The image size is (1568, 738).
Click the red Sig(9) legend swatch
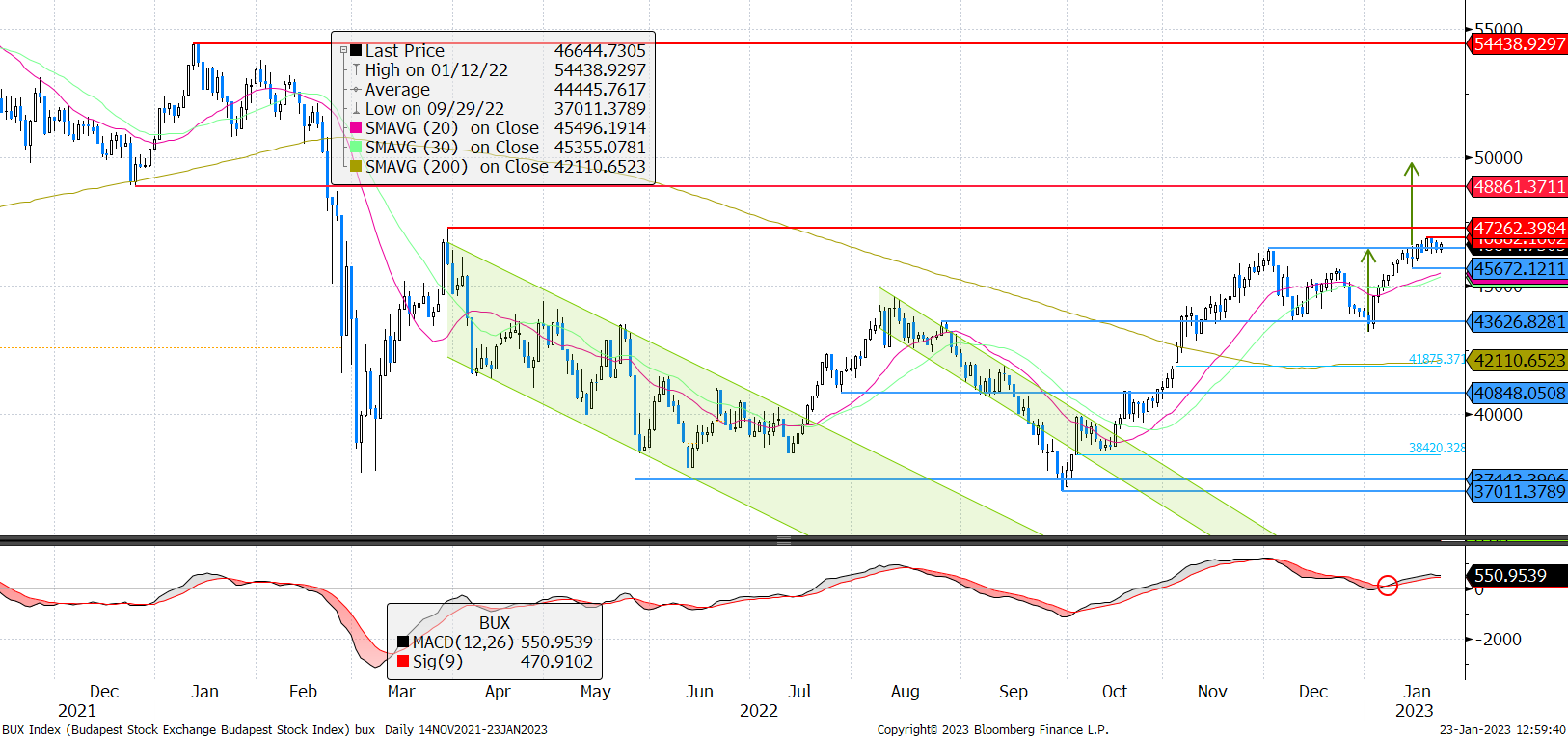point(403,661)
